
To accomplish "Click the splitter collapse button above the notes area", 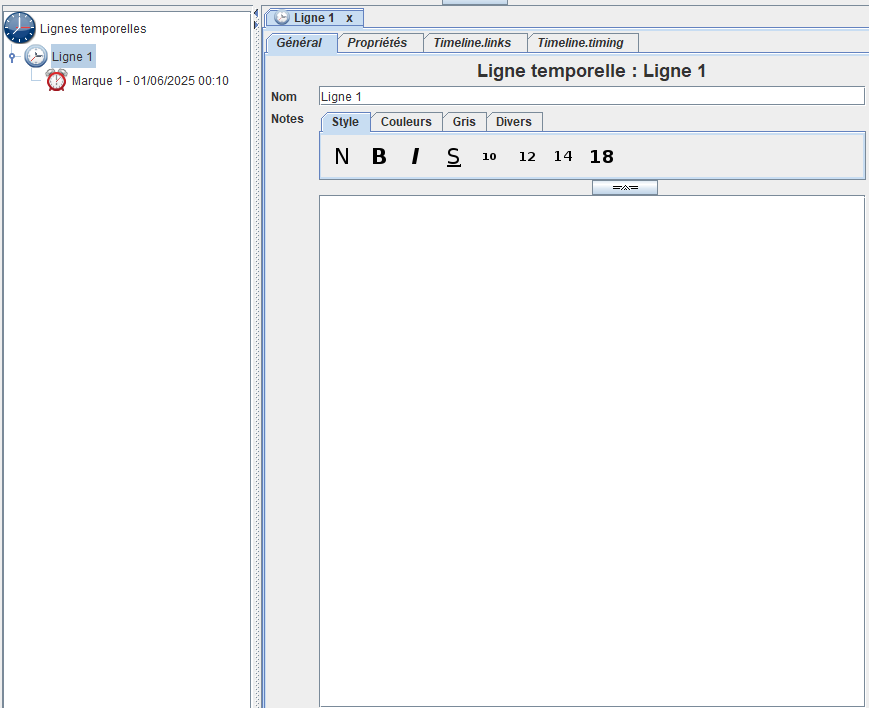I will click(x=624, y=186).
